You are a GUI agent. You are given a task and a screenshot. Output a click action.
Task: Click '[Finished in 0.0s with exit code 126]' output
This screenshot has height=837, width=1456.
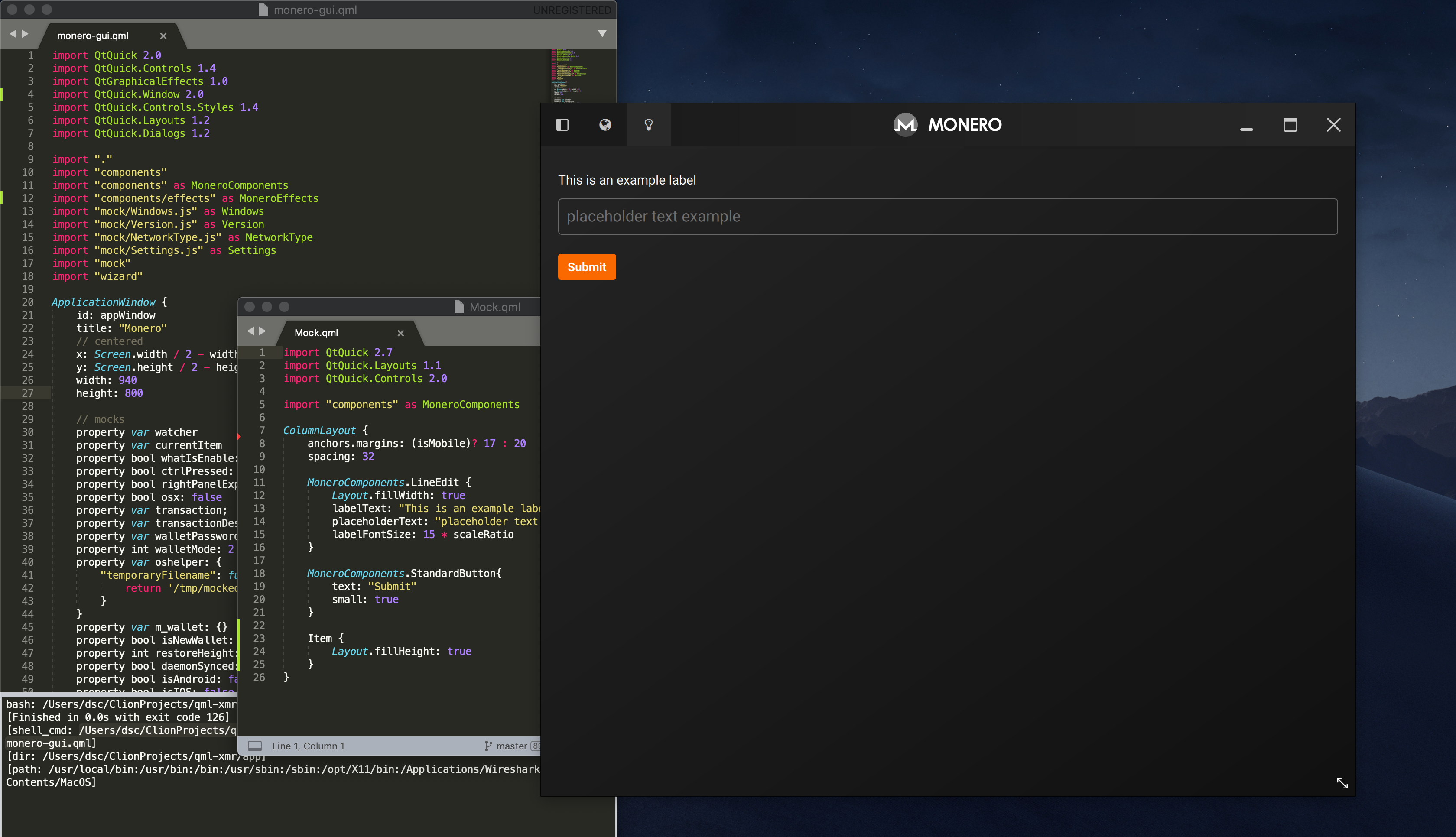click(x=118, y=717)
